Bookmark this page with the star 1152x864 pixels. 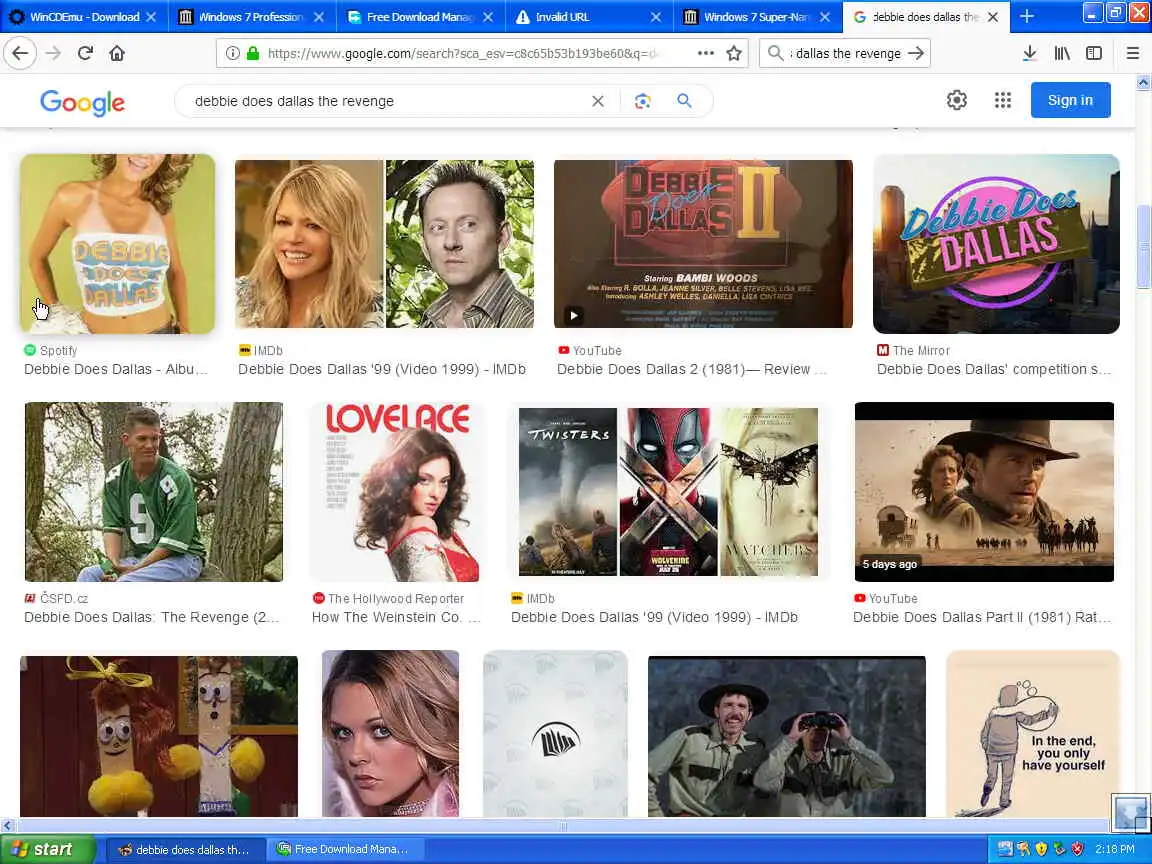[734, 53]
